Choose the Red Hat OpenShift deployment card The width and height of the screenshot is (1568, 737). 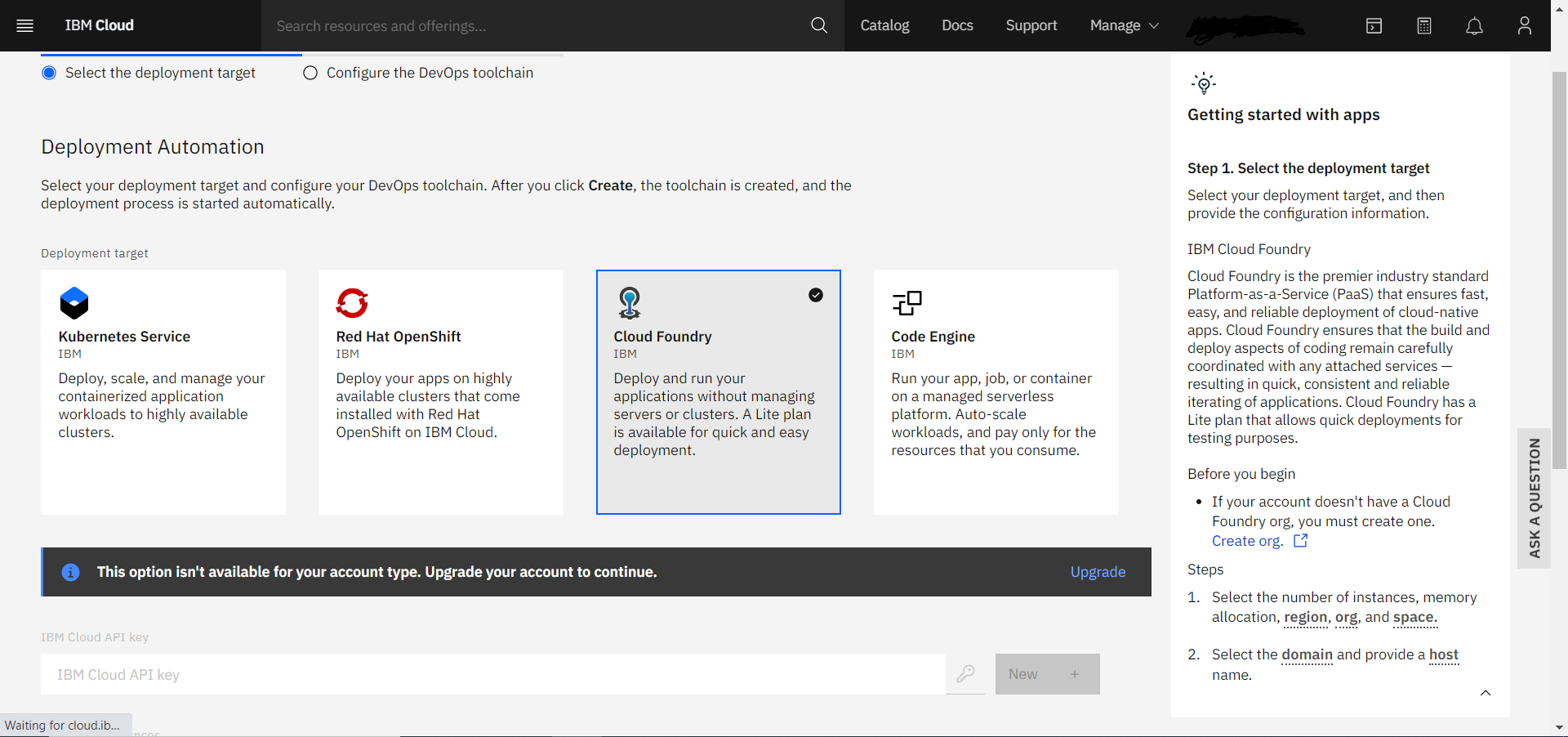click(x=441, y=392)
